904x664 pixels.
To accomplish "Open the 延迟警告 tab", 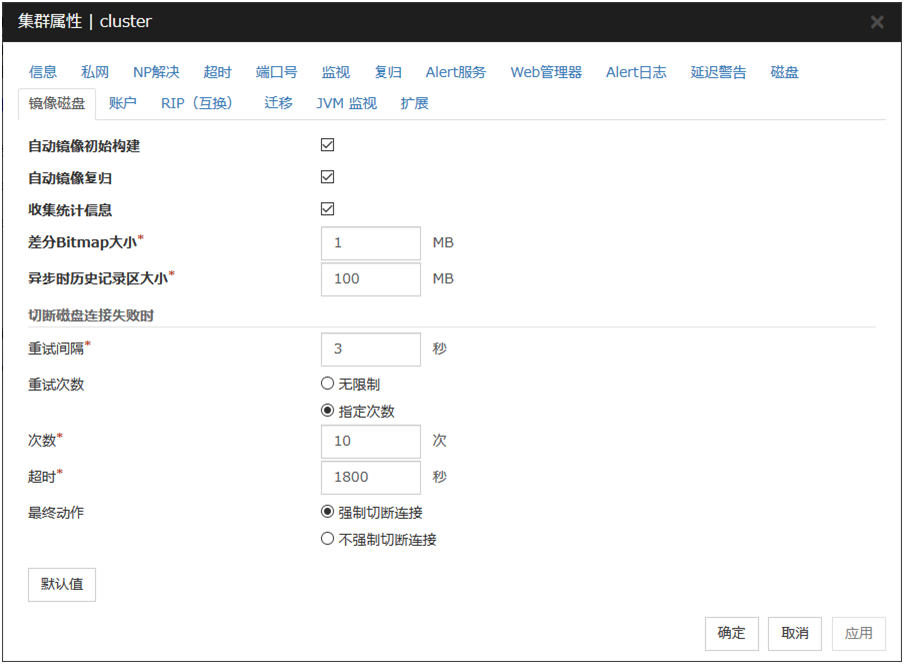I will coord(718,72).
